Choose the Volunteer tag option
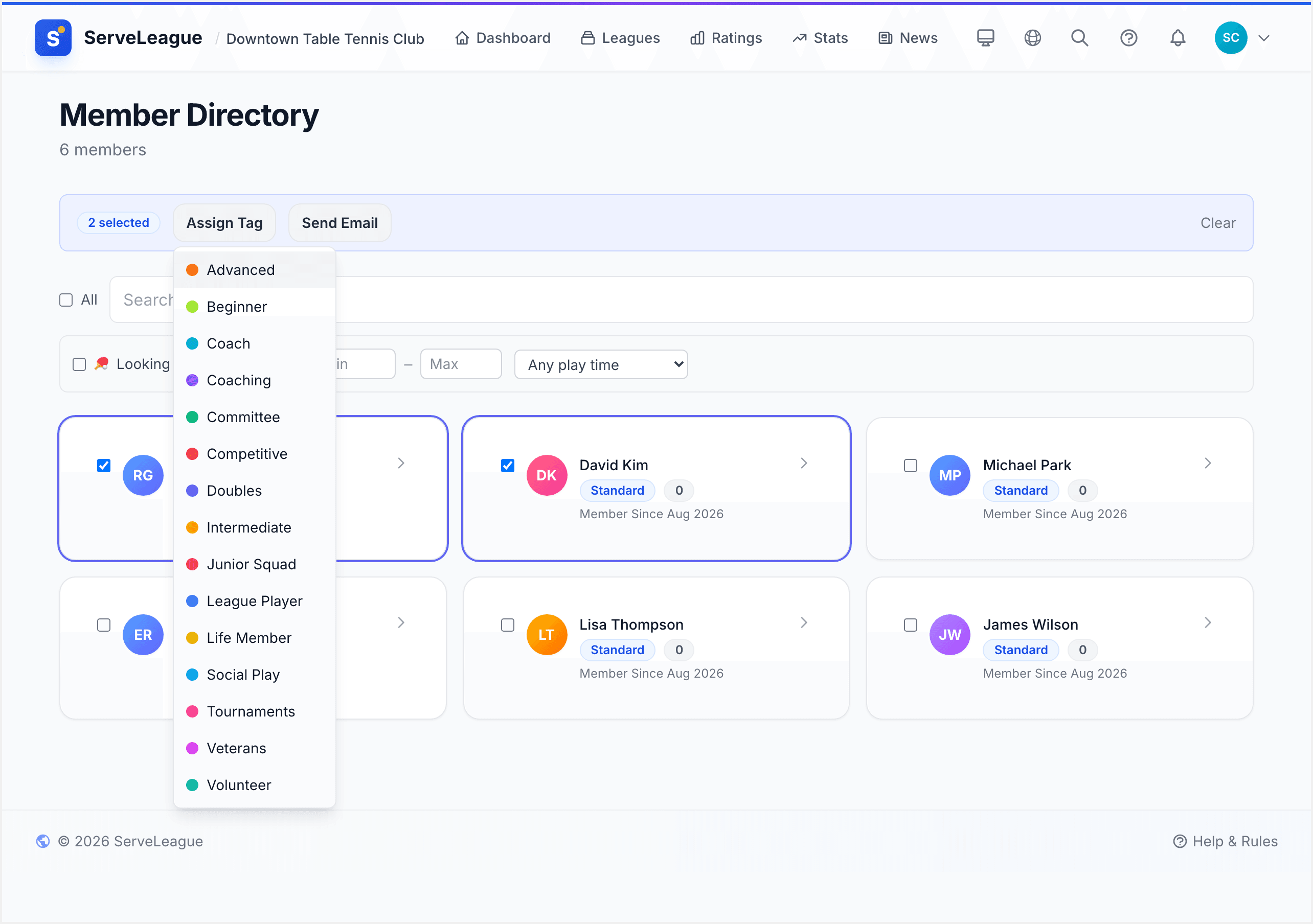Screen dimensions: 1313x924 pos(255,785)
